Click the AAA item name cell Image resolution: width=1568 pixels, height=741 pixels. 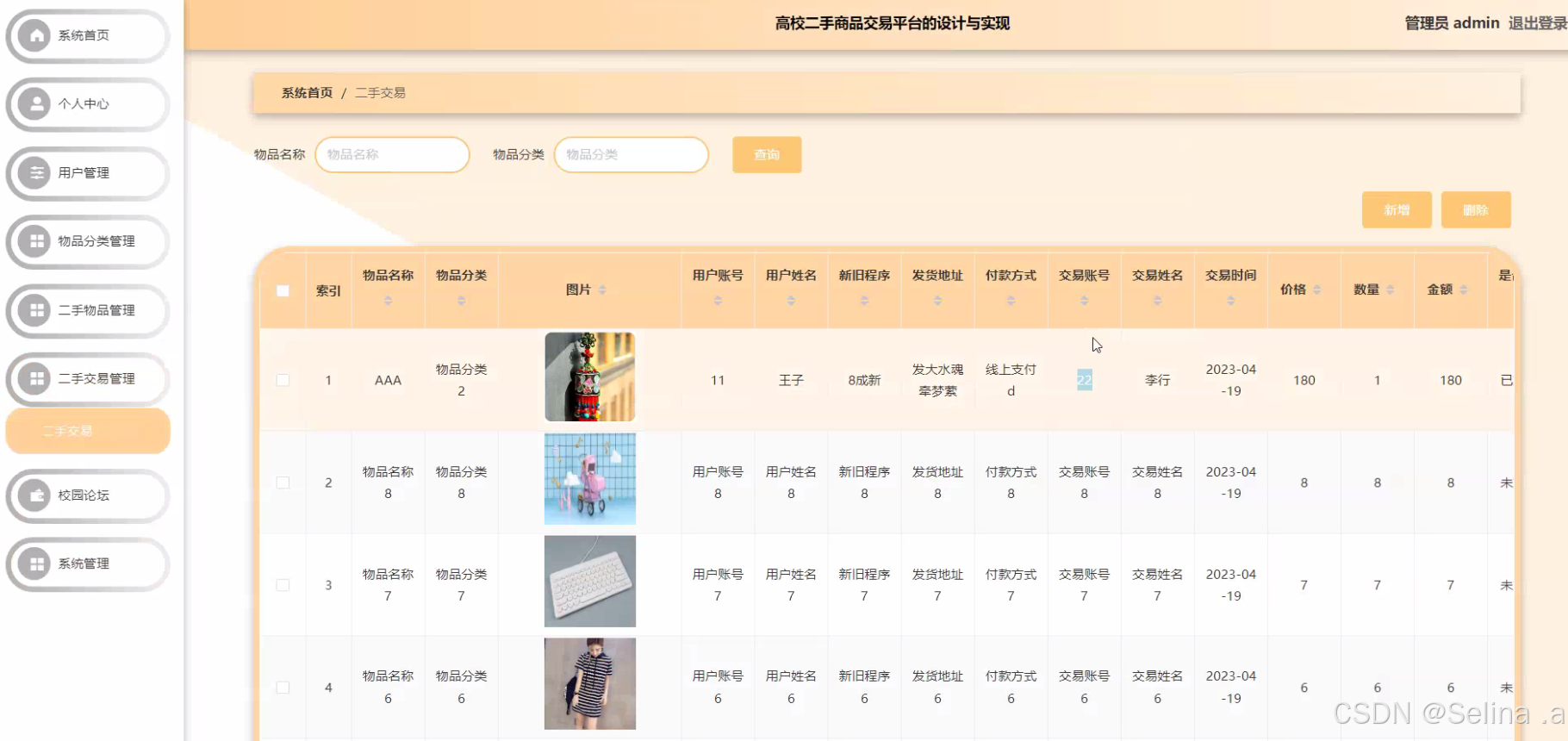tap(388, 380)
